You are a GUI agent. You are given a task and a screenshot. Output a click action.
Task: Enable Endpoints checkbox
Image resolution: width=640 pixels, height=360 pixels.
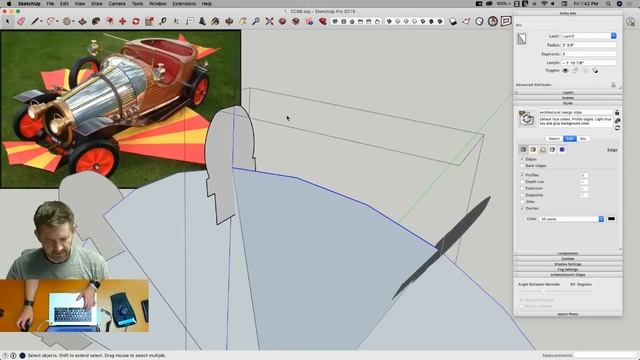click(x=522, y=195)
